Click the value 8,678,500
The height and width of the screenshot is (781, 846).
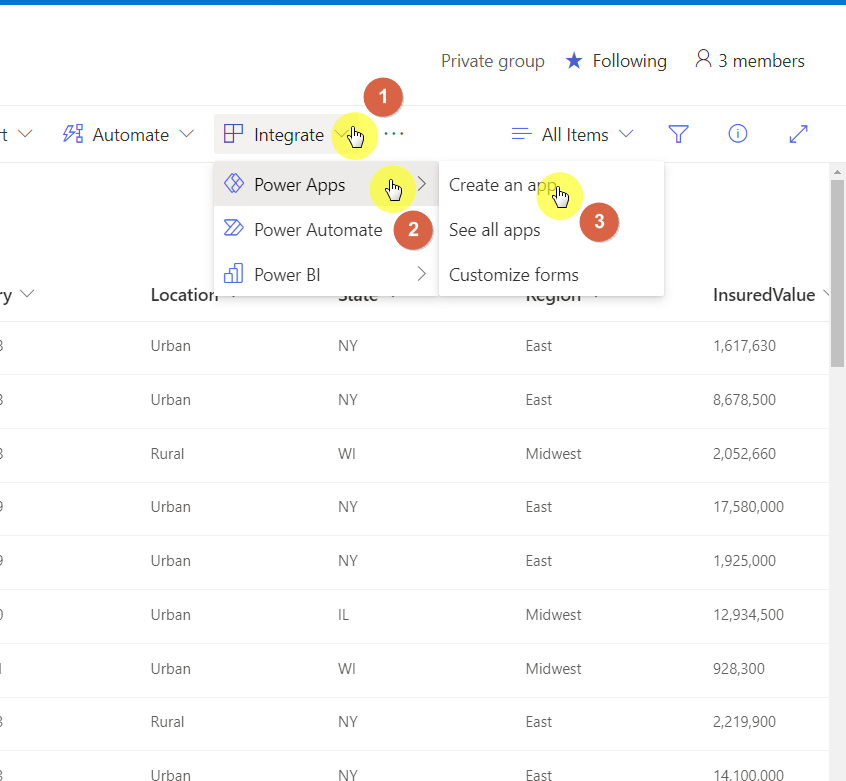[x=744, y=400]
